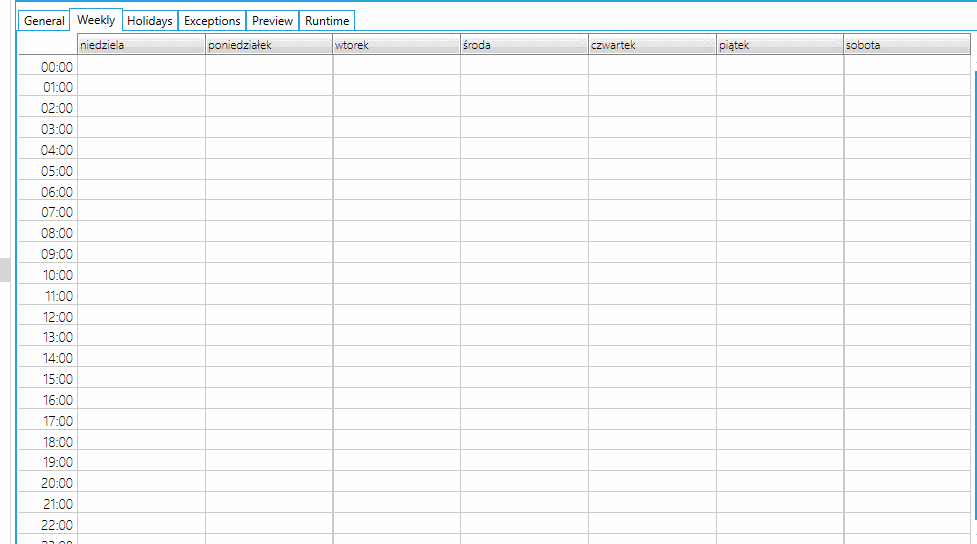The height and width of the screenshot is (544, 977).
Task: Click the 10:00 time label
Action: pyautogui.click(x=57, y=275)
